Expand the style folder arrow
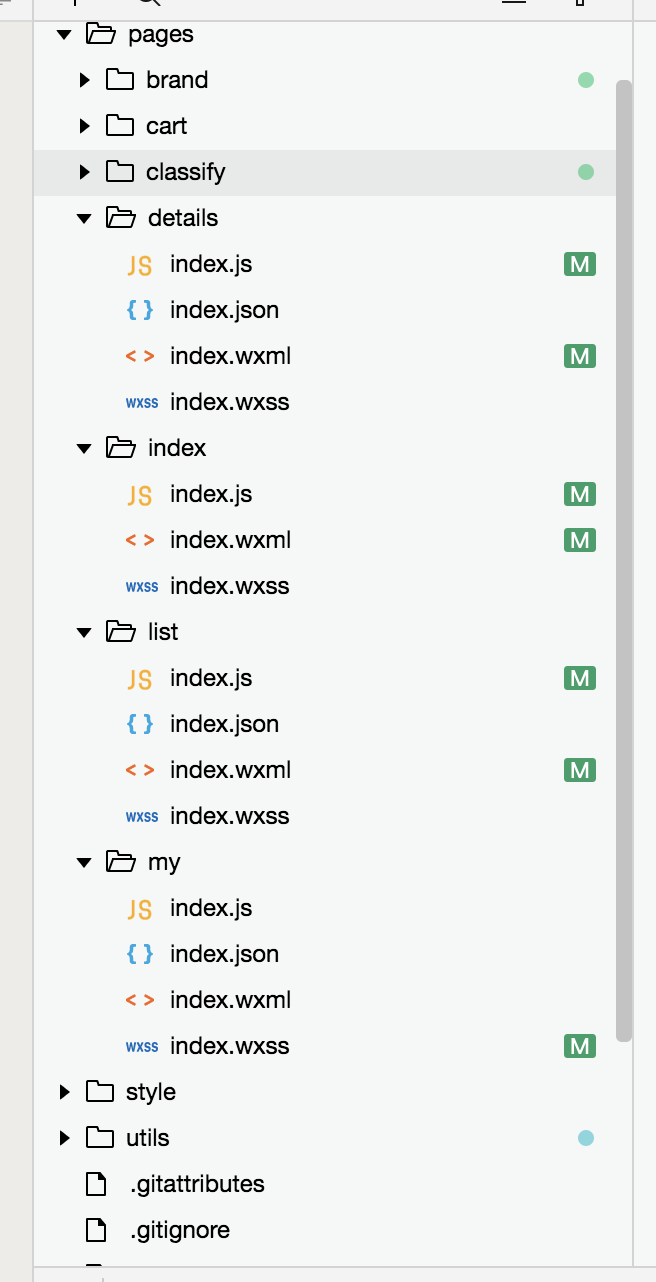Image resolution: width=656 pixels, height=1282 pixels. pyautogui.click(x=65, y=1092)
